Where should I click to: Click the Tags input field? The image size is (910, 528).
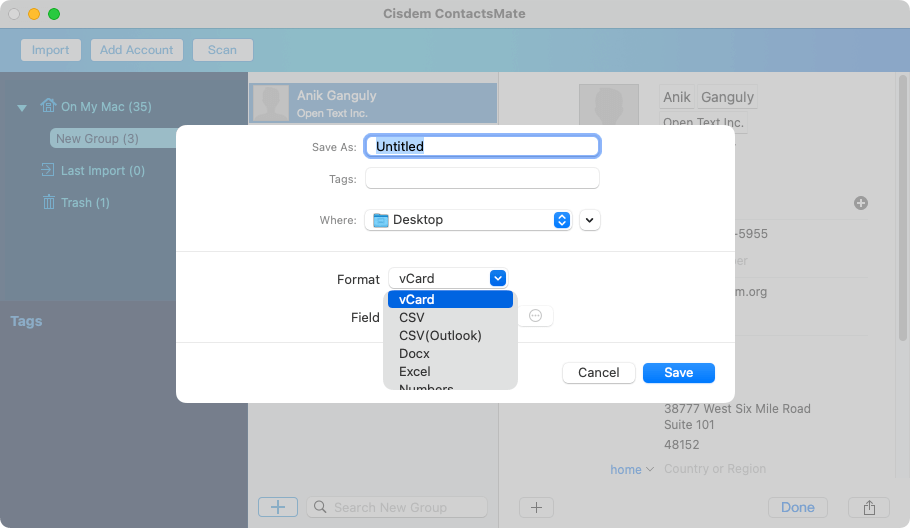click(482, 178)
